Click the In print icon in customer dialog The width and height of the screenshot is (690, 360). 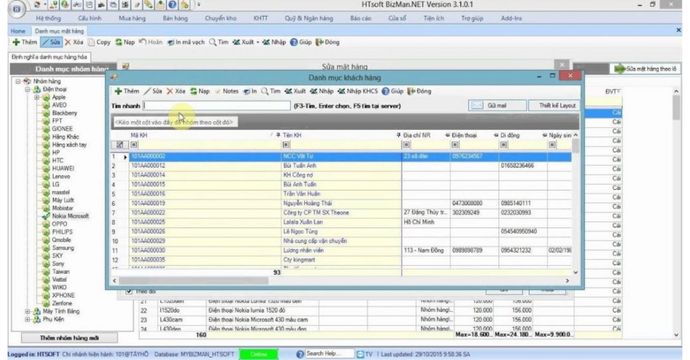(246, 91)
